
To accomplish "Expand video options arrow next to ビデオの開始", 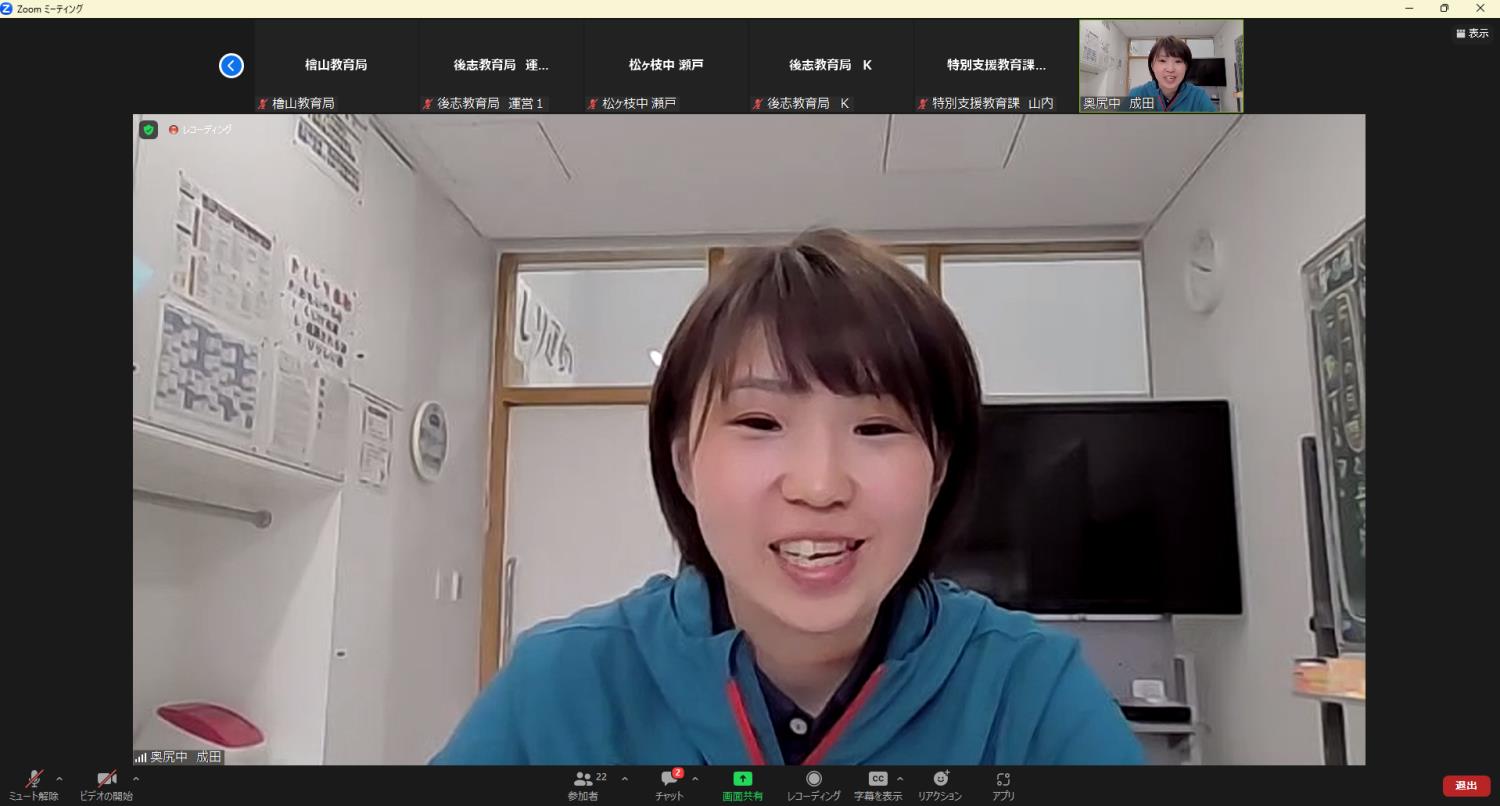I will coord(136,779).
